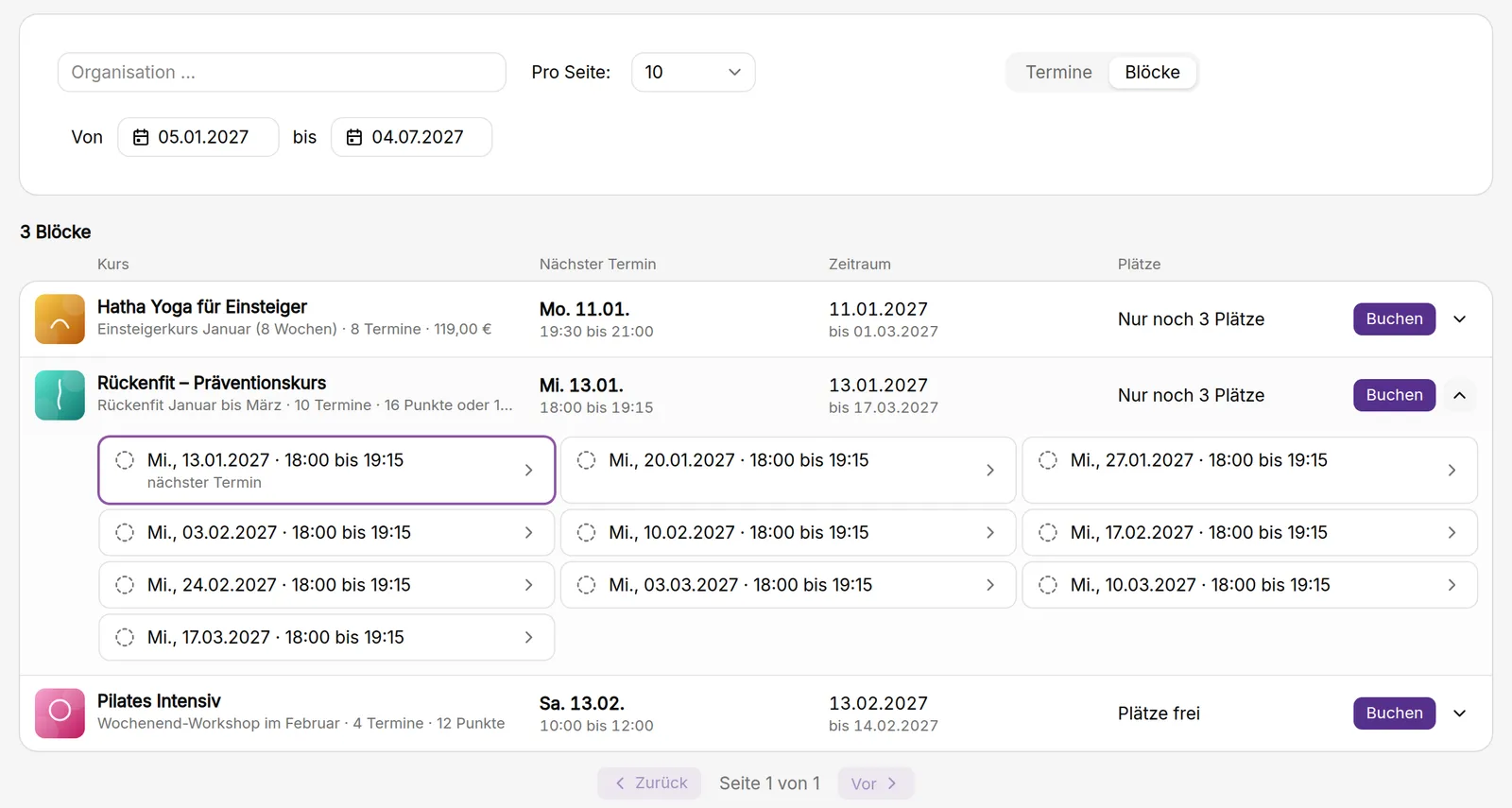Open arrow of Mi., 17.03.2027 session card

point(528,638)
